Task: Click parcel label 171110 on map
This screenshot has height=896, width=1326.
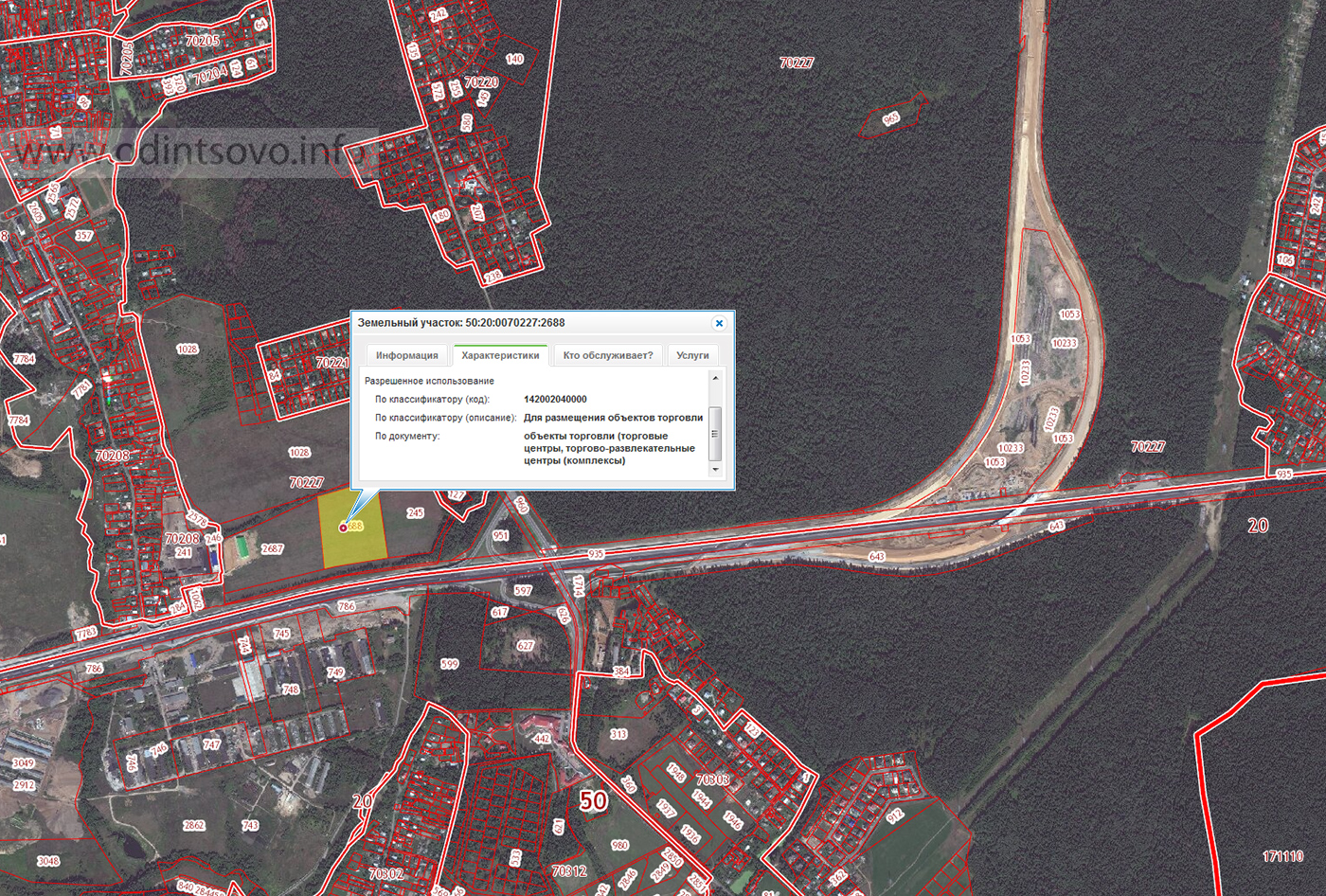Action: tap(1282, 856)
